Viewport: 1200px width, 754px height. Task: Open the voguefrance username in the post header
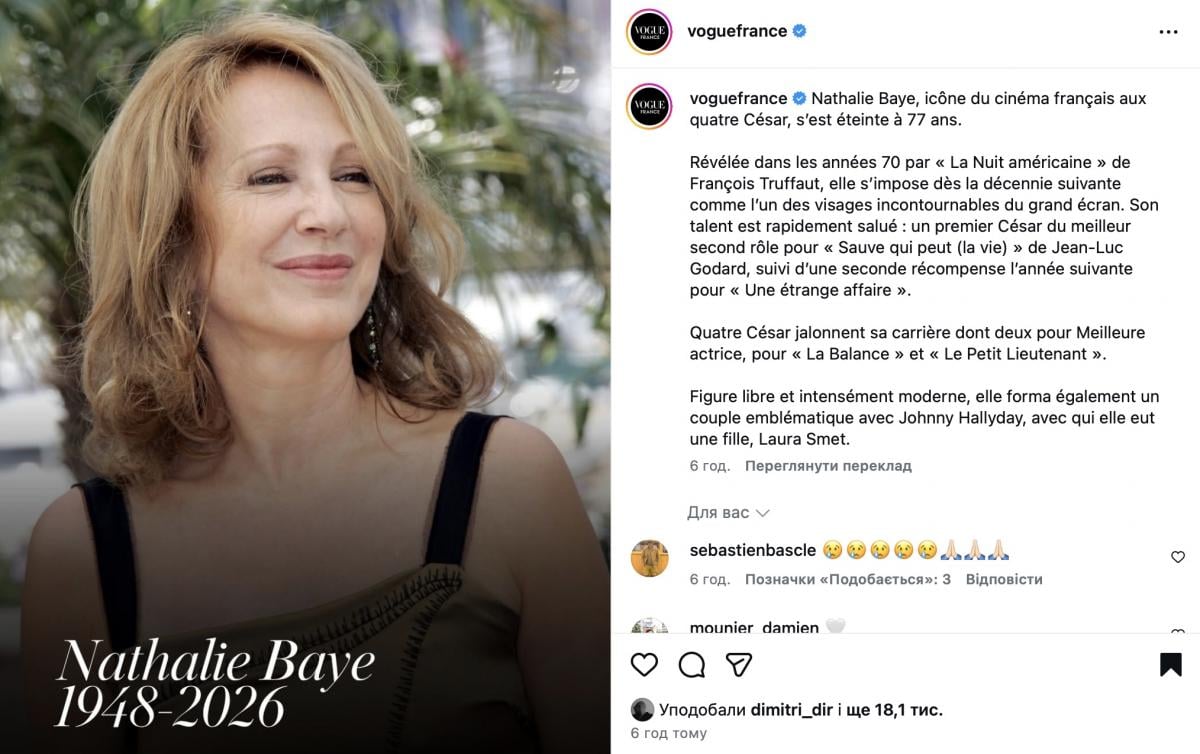[x=737, y=31]
